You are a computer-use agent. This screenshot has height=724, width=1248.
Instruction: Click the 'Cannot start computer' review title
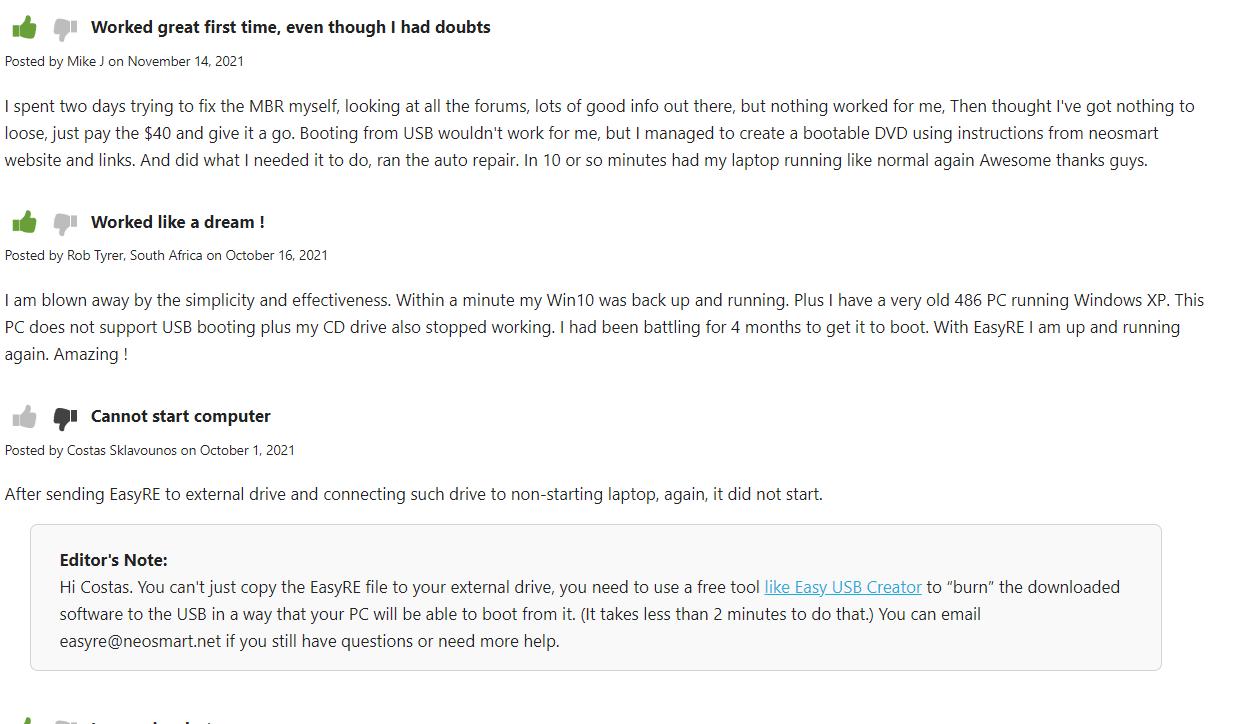tap(180, 416)
